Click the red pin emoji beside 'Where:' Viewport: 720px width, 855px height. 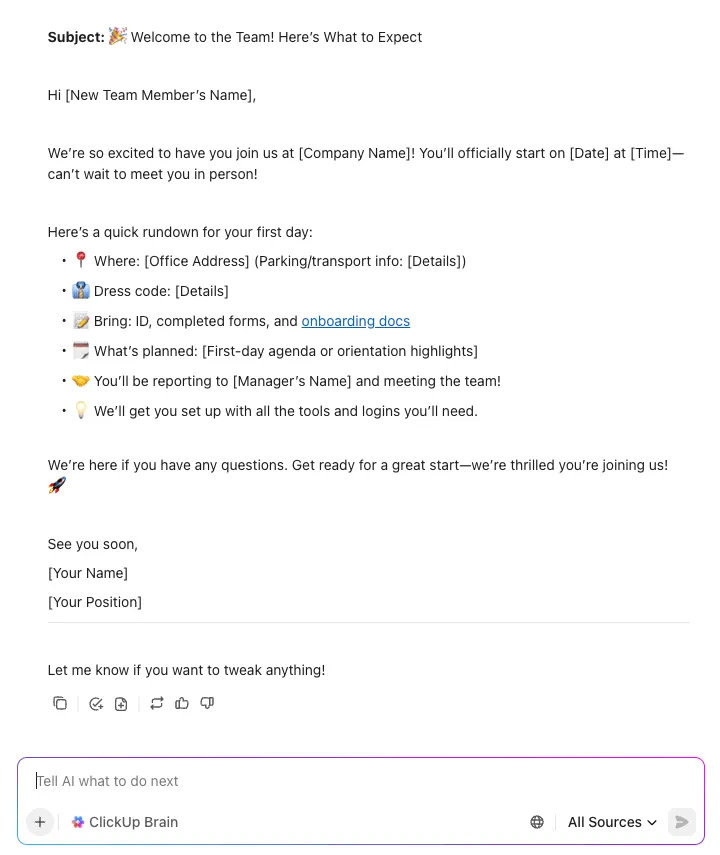[x=81, y=260]
